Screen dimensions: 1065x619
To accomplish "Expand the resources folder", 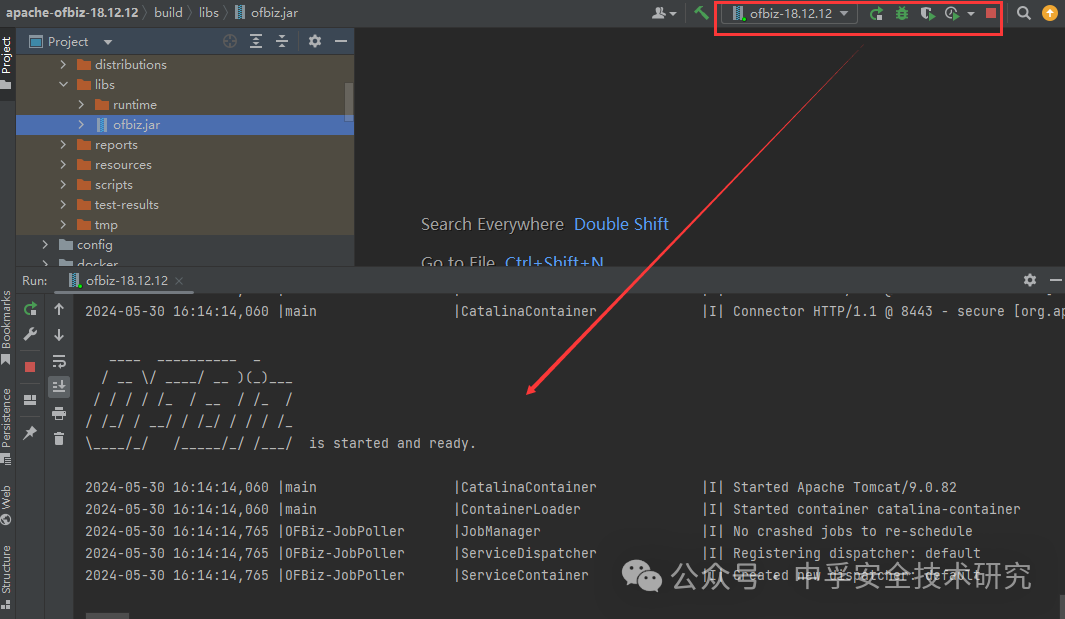I will [63, 164].
